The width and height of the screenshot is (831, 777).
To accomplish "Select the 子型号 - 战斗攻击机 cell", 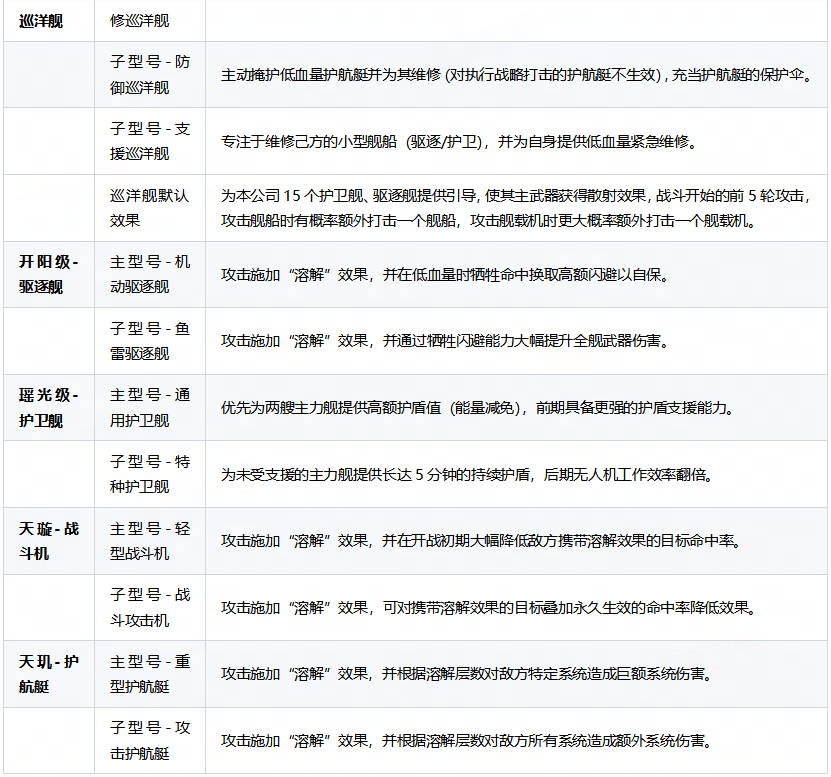I will pyautogui.click(x=150, y=607).
